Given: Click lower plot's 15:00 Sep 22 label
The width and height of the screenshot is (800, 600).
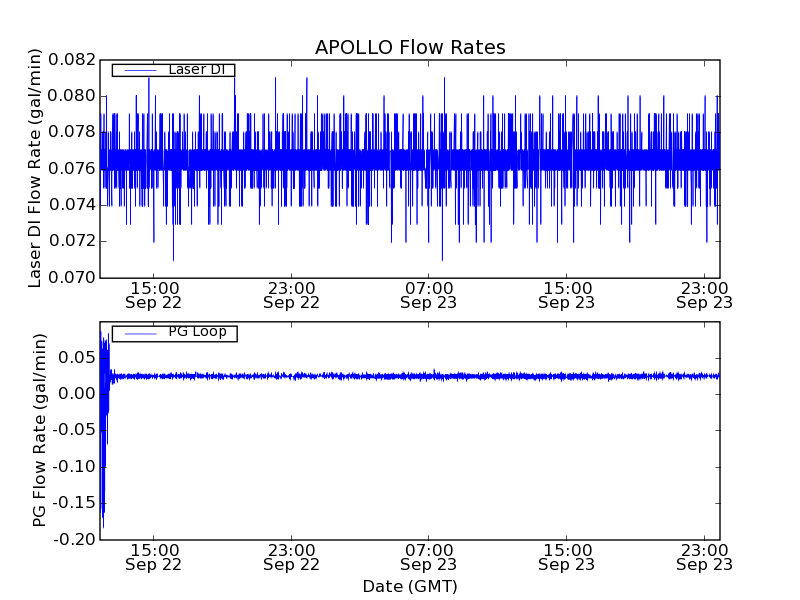Looking at the screenshot, I should point(154,557).
